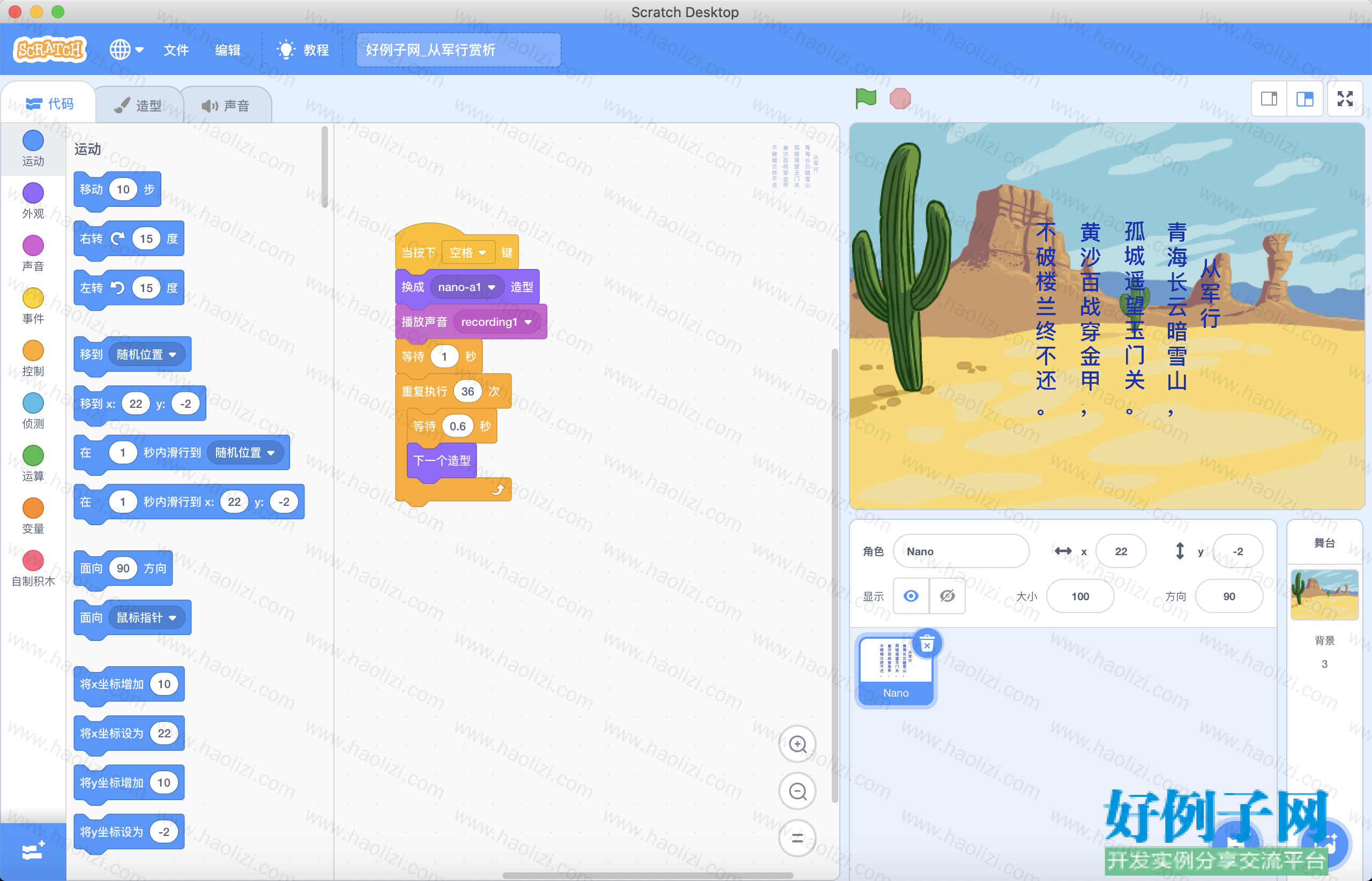Click the 舞台 stage label

pyautogui.click(x=1324, y=543)
